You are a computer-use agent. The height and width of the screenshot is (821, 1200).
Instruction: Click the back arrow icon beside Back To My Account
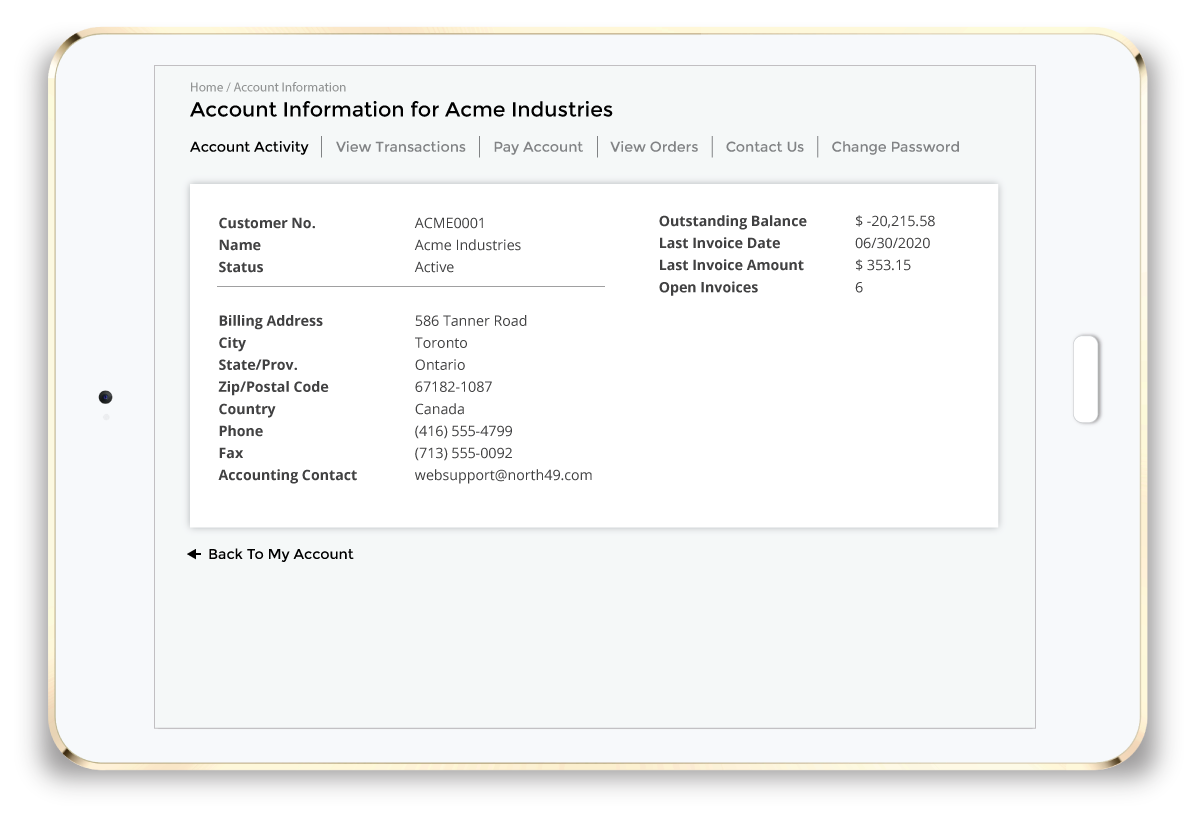click(194, 554)
